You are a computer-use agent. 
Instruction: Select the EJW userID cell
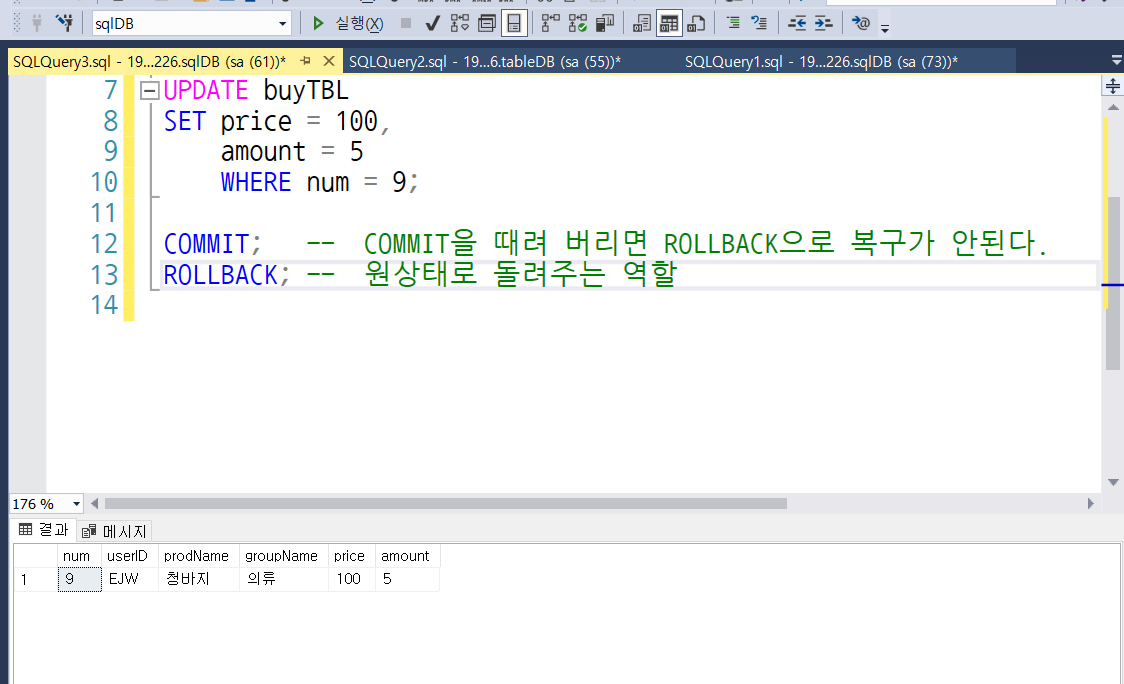click(130, 579)
